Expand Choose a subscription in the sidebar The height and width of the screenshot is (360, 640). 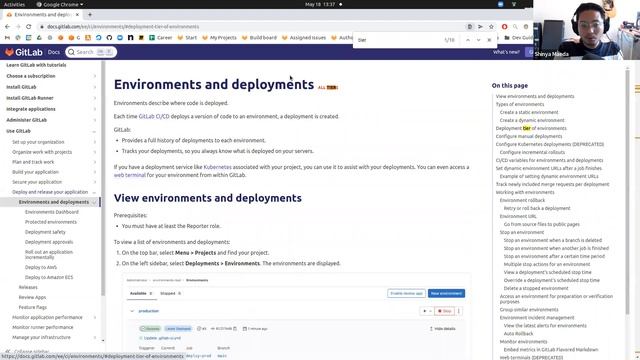tap(95, 76)
